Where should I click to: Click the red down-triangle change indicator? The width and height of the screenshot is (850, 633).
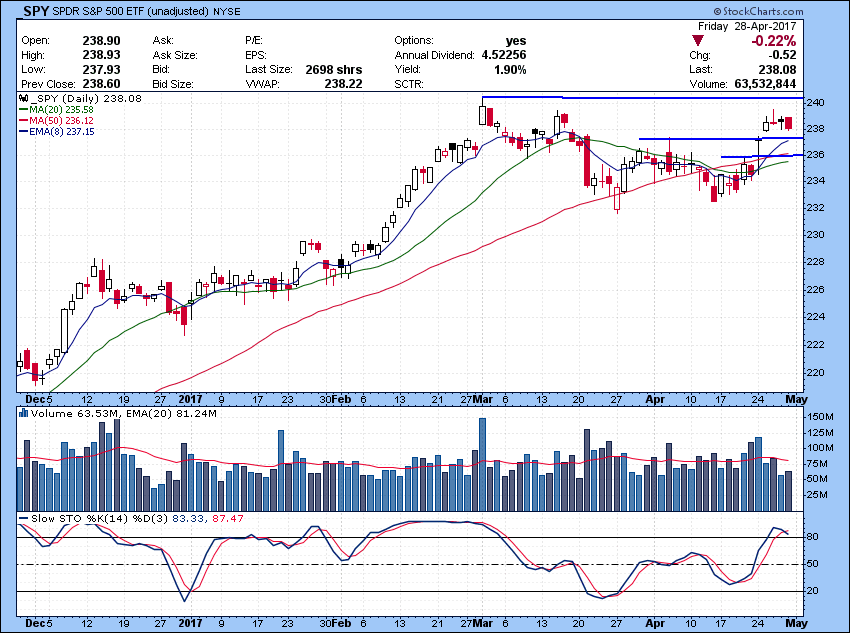tap(698, 41)
